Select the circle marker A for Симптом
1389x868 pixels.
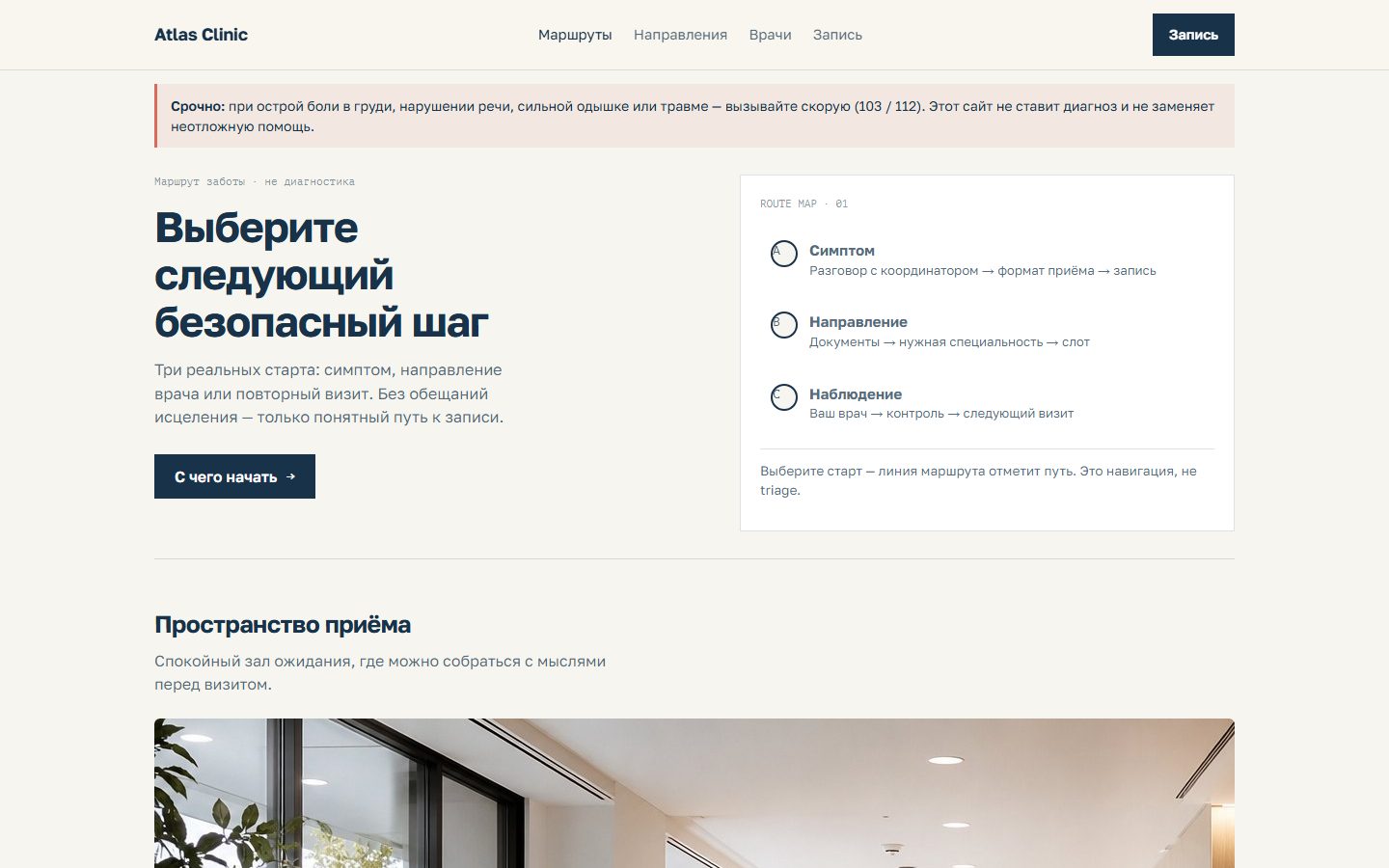(x=784, y=254)
